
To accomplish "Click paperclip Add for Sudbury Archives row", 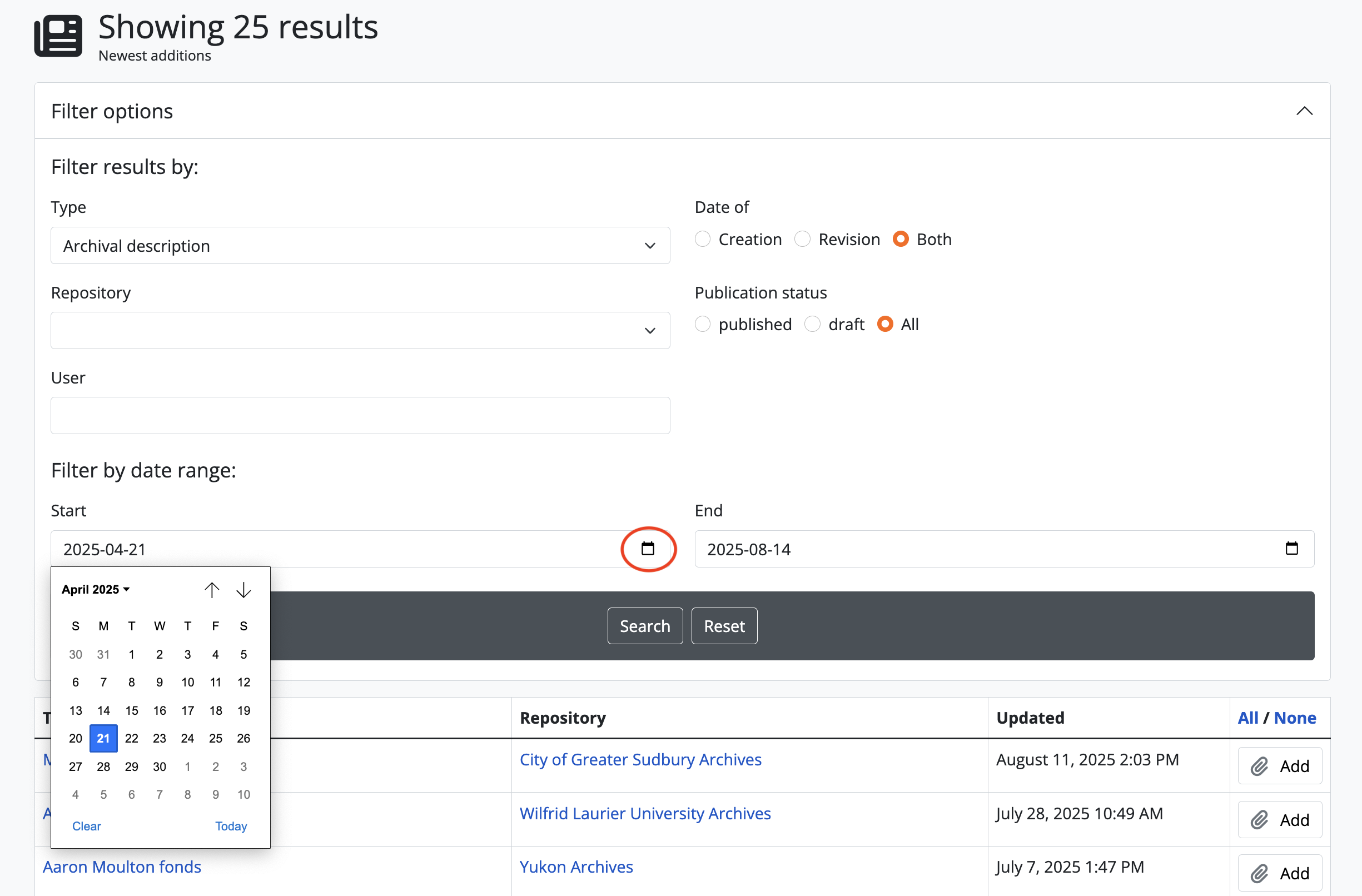I will click(x=1279, y=765).
